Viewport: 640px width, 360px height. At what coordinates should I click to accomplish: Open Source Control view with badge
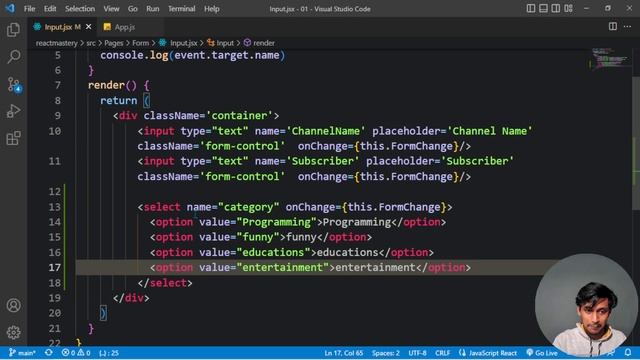click(14, 84)
